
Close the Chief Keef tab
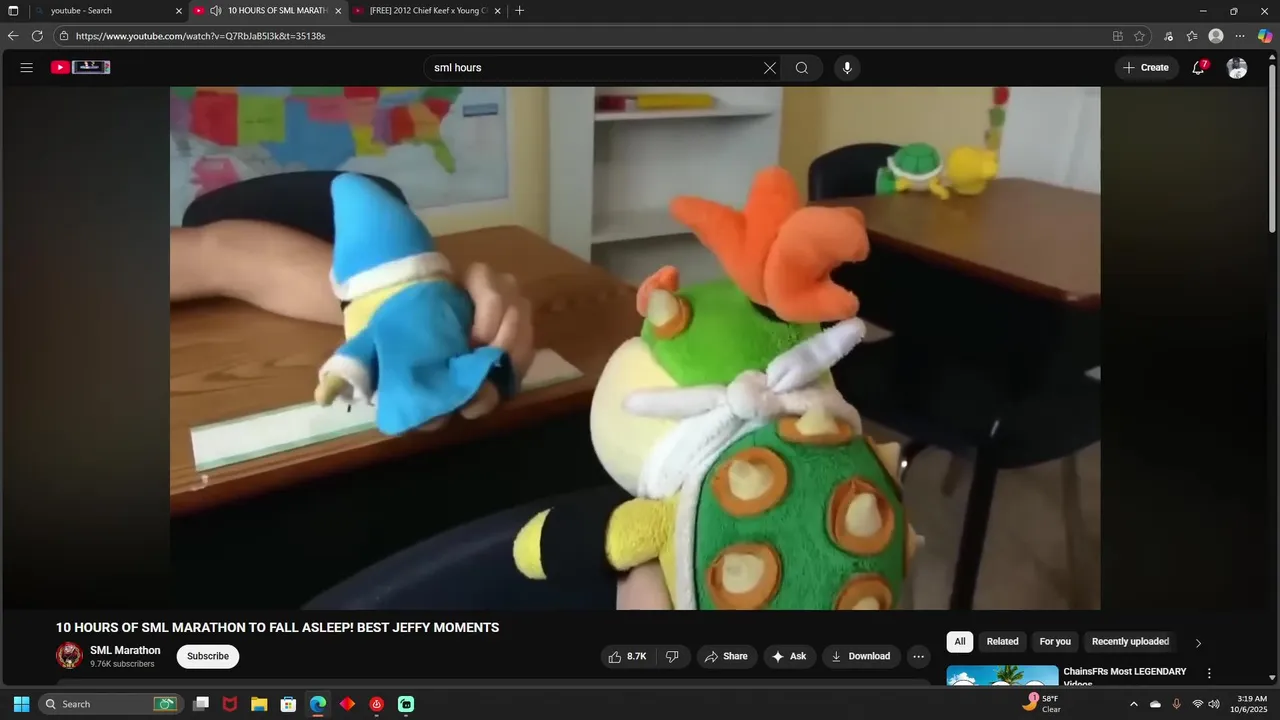[497, 11]
